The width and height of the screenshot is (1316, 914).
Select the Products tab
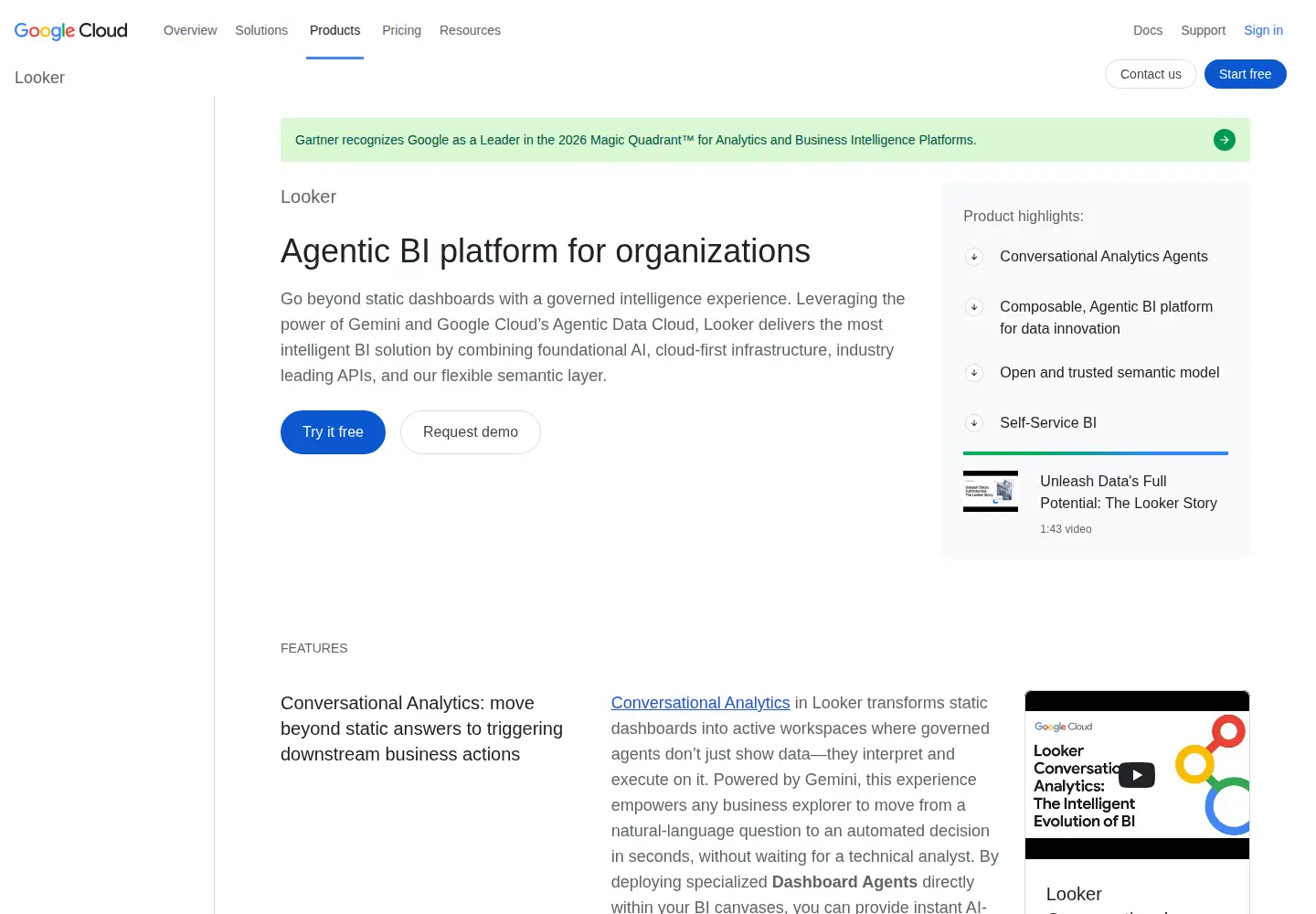coord(334,30)
